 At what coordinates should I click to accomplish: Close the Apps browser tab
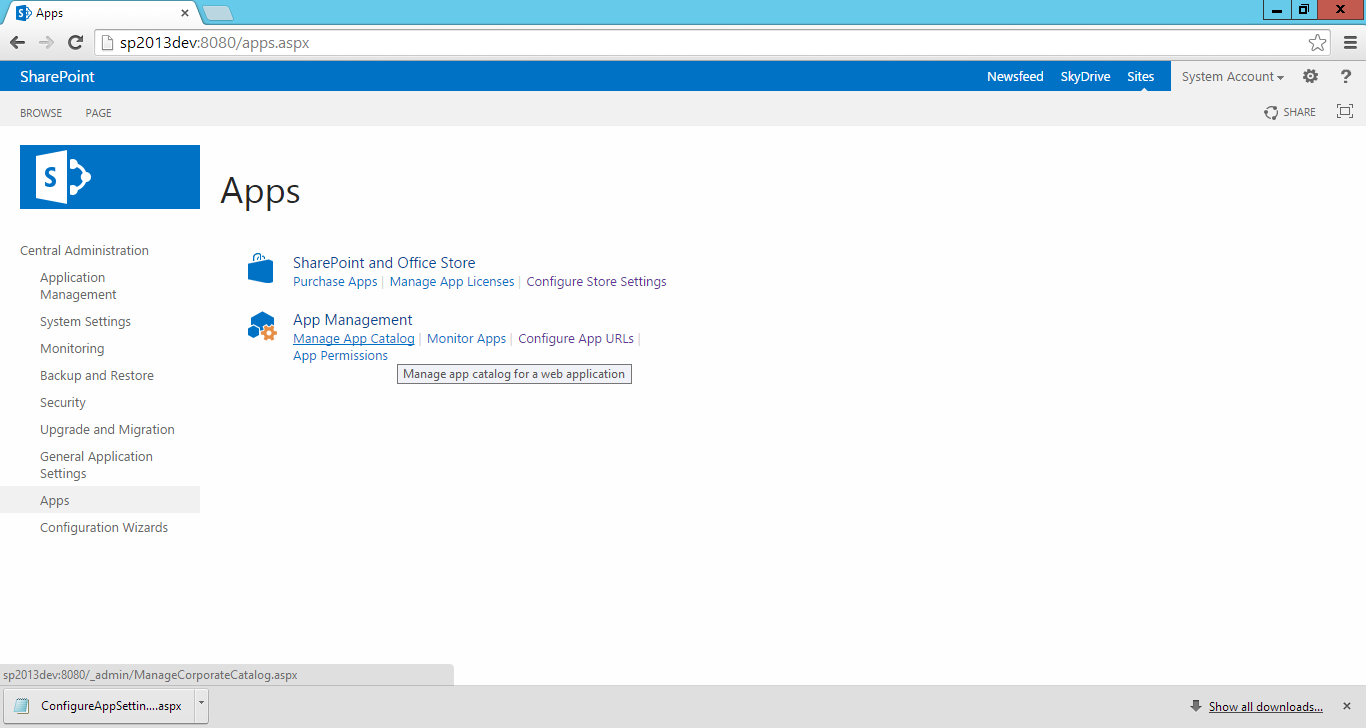coord(185,13)
